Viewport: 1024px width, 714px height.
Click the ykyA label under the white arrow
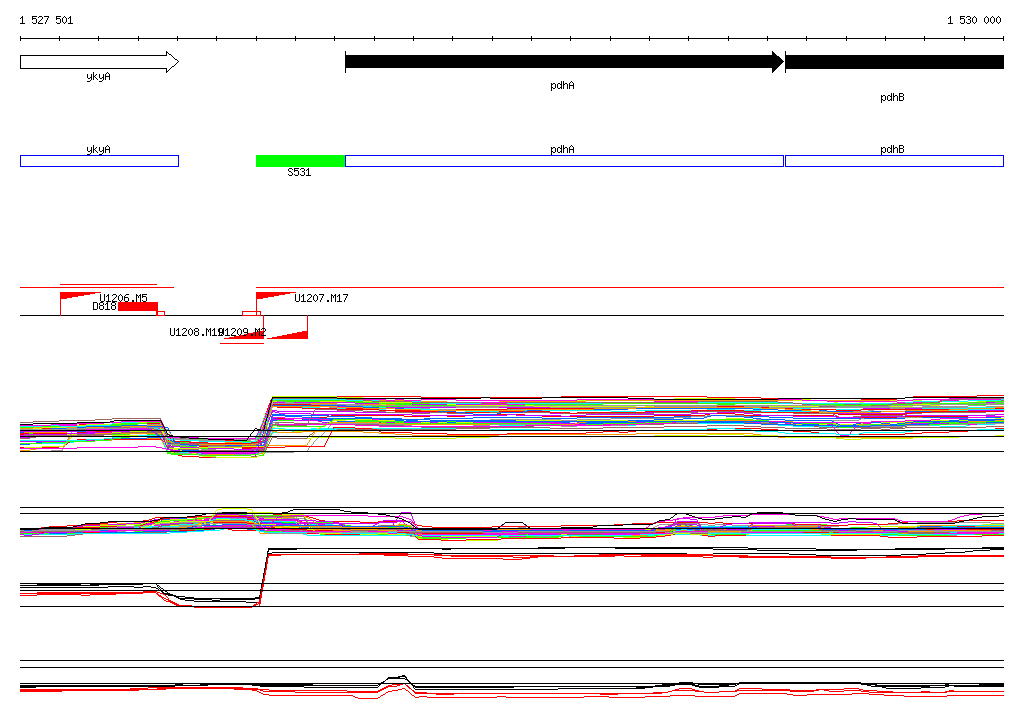click(x=99, y=76)
